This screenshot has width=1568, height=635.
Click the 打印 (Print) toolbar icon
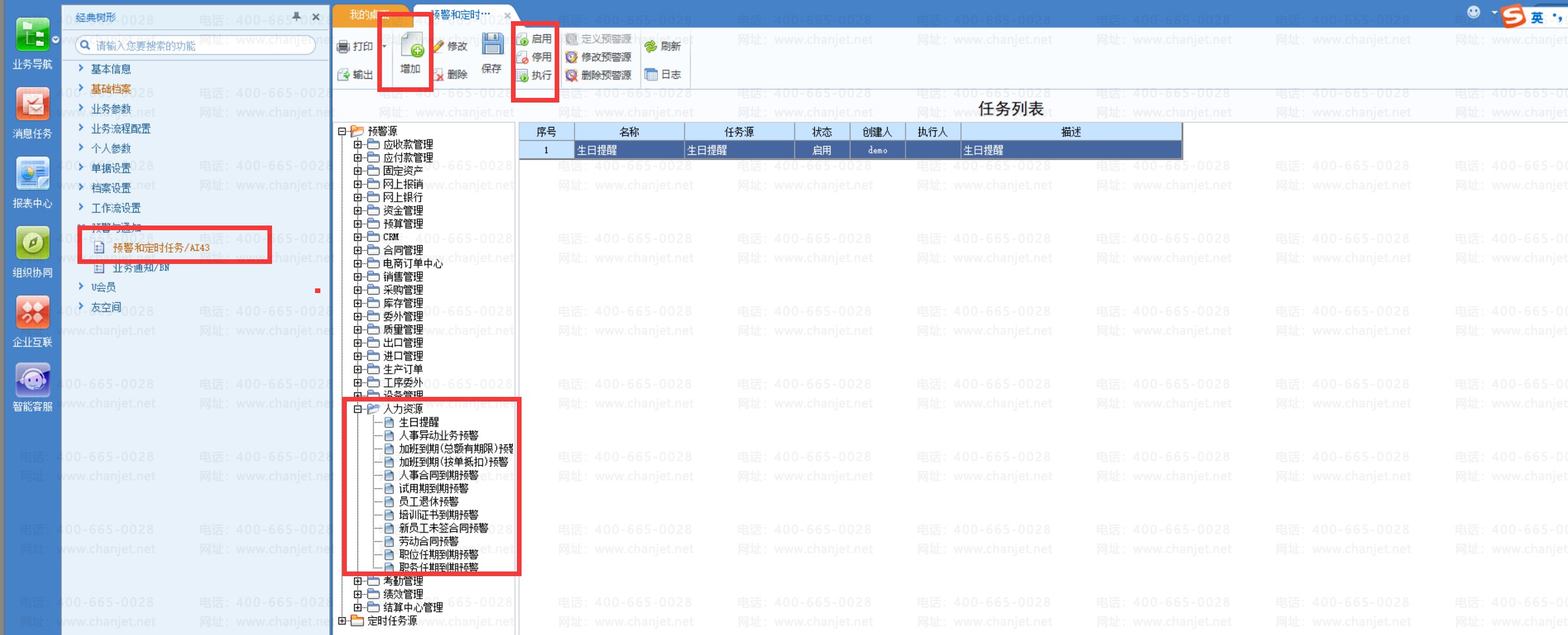344,46
